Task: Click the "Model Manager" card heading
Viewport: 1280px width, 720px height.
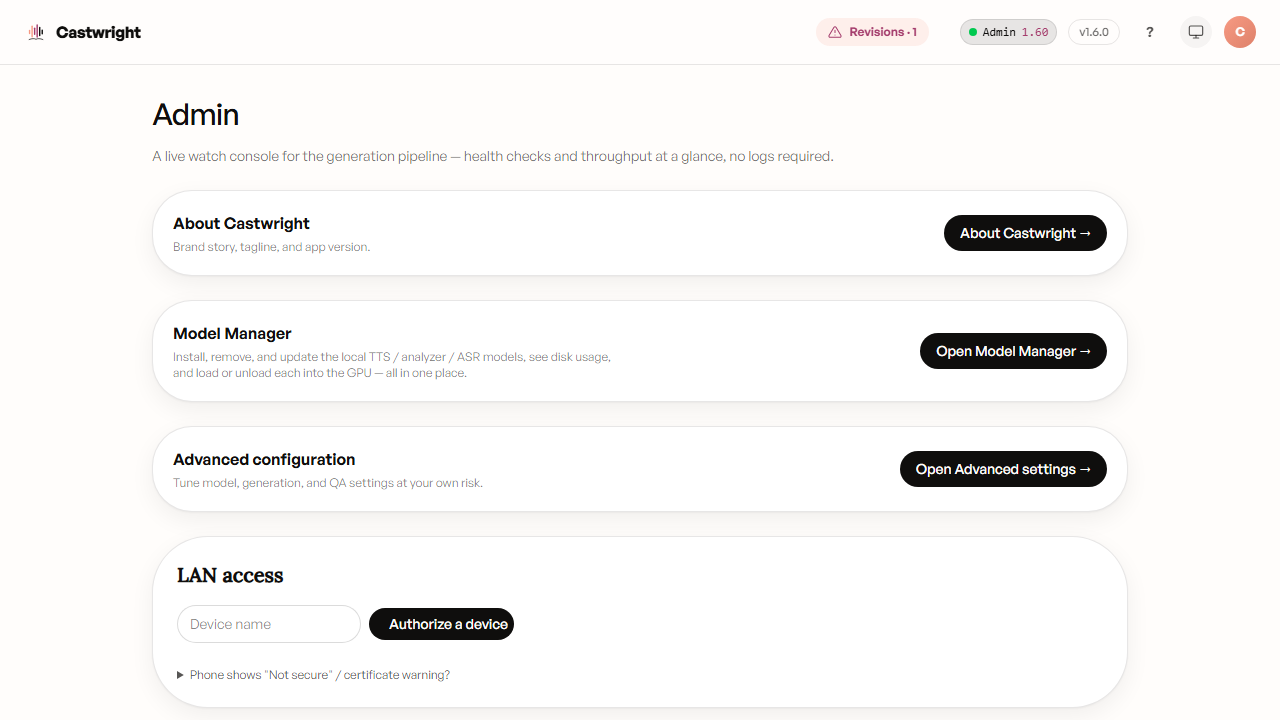Action: click(x=232, y=333)
